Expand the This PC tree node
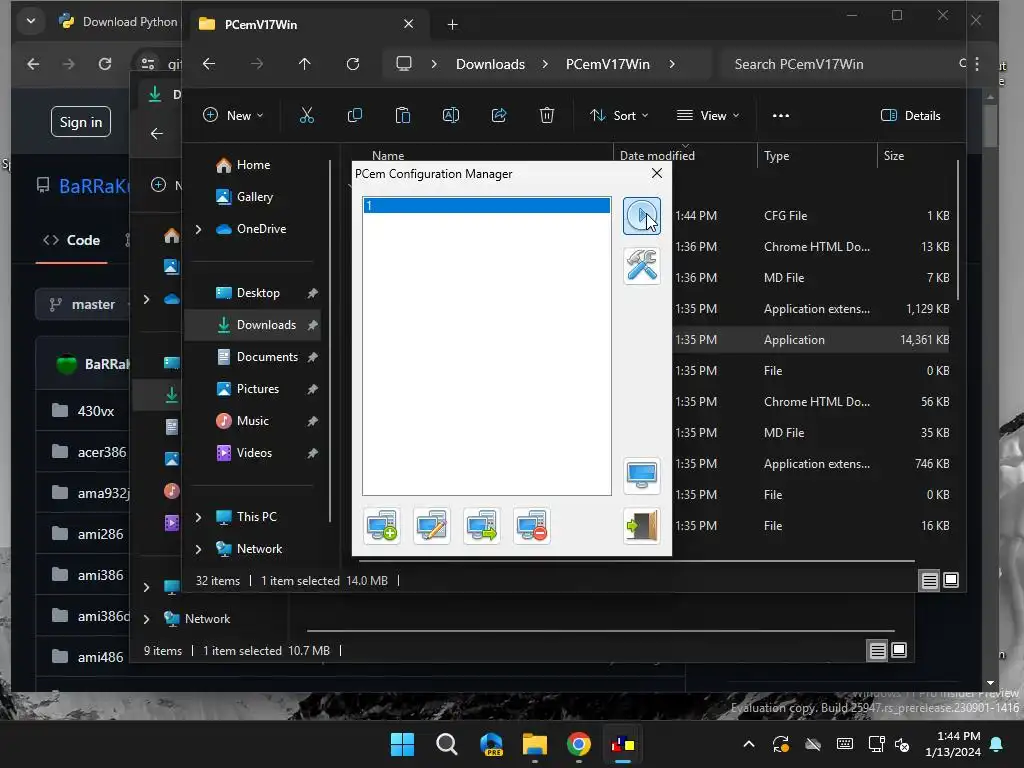This screenshot has width=1024, height=768. pyautogui.click(x=199, y=517)
